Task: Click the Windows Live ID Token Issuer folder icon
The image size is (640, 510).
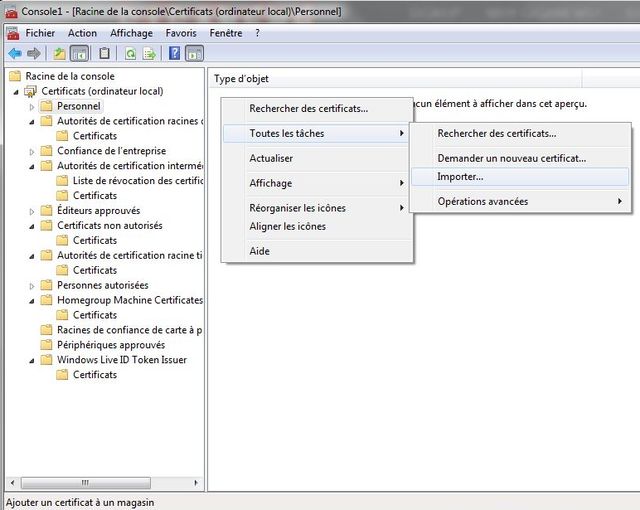Action: 47,360
